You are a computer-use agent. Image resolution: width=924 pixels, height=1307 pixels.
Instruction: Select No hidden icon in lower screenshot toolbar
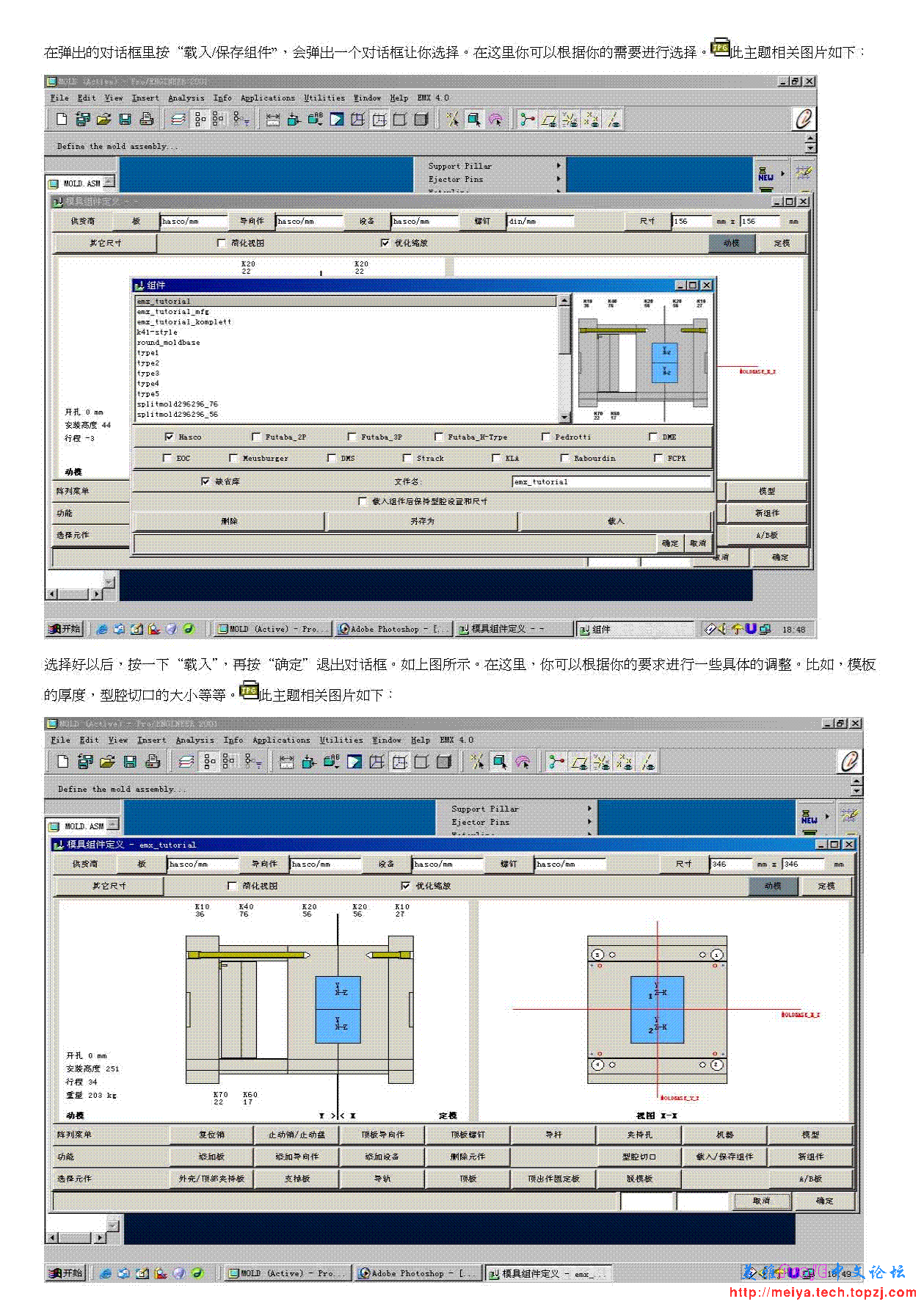pos(421,762)
